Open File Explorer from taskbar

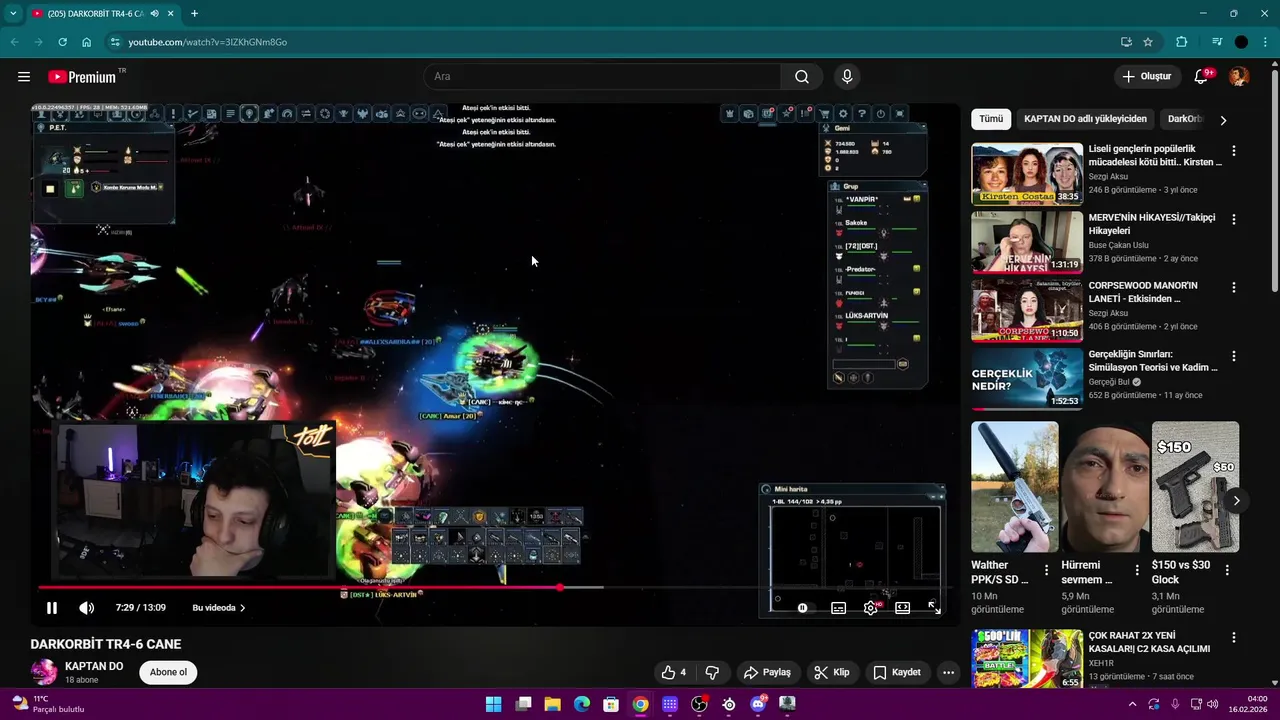point(552,704)
